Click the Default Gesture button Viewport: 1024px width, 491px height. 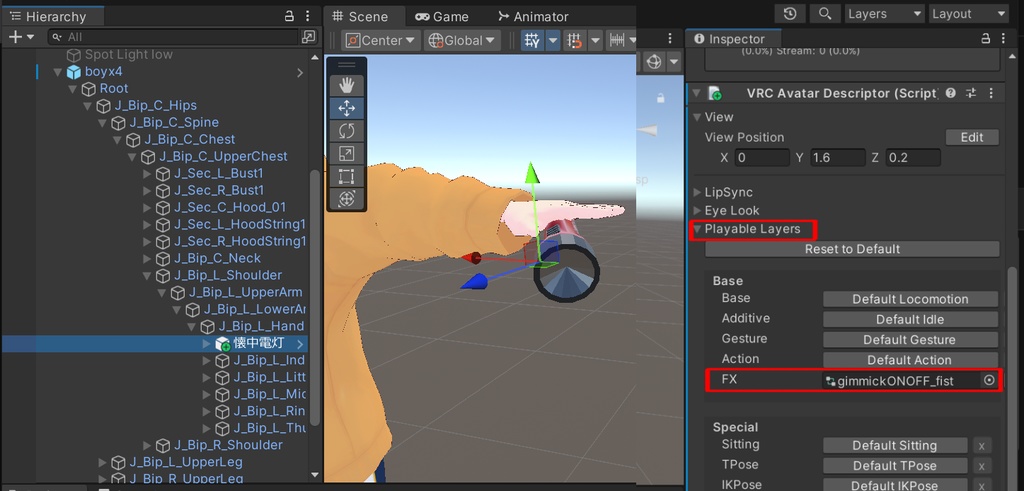[910, 340]
